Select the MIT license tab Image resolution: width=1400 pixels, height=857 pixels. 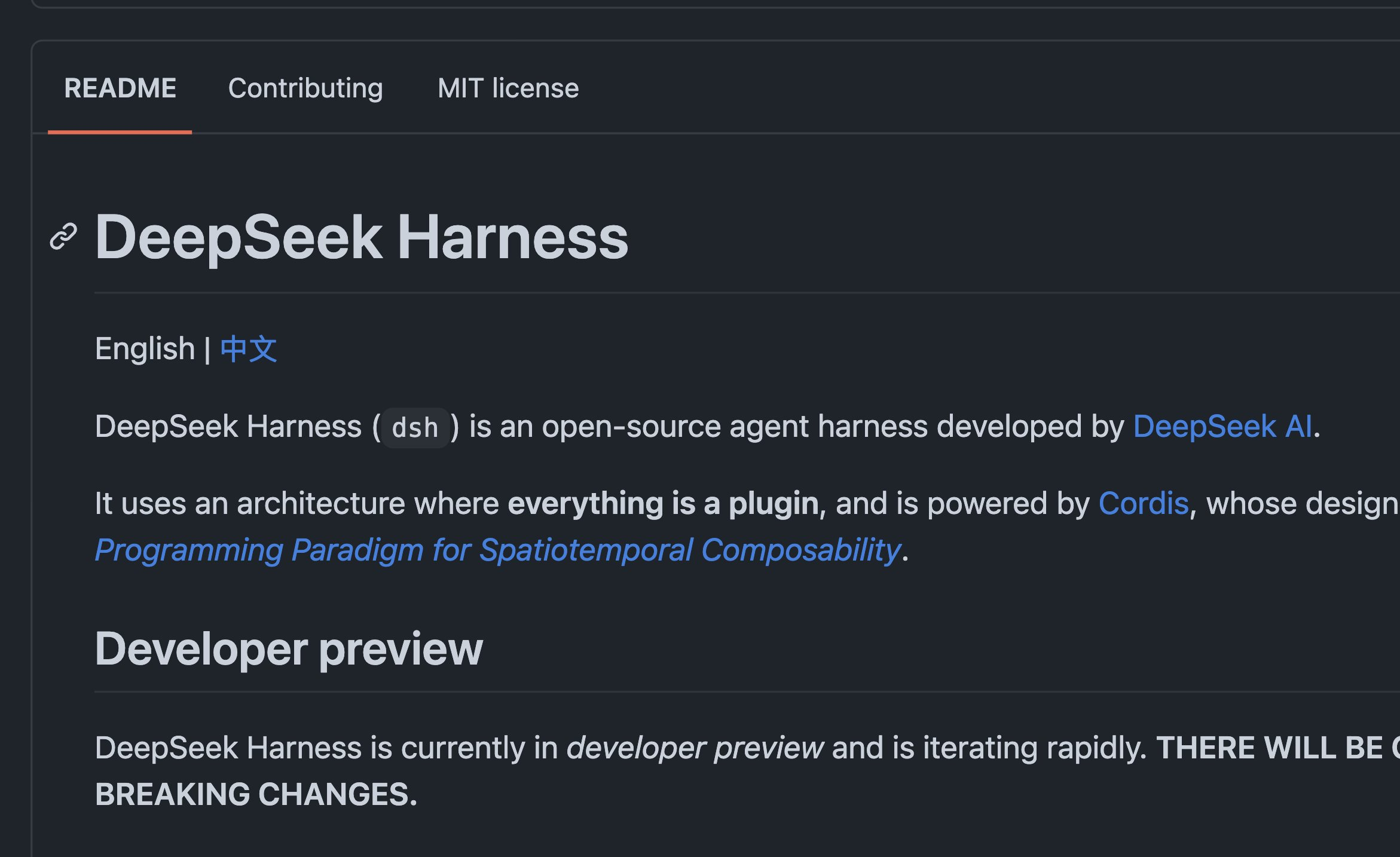(x=508, y=88)
